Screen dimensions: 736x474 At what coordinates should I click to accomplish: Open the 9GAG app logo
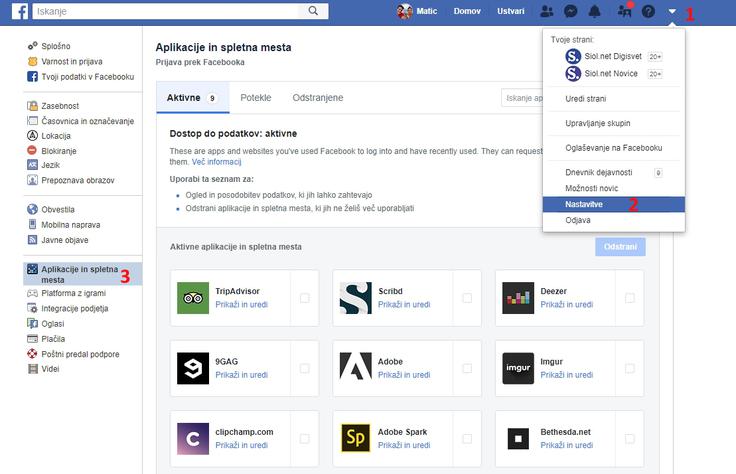(193, 368)
